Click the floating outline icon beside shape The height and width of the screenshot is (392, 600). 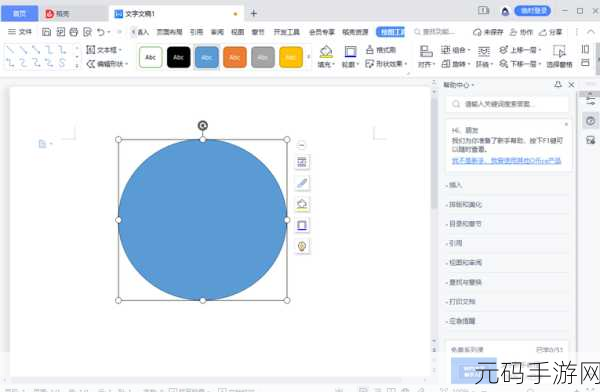point(302,225)
